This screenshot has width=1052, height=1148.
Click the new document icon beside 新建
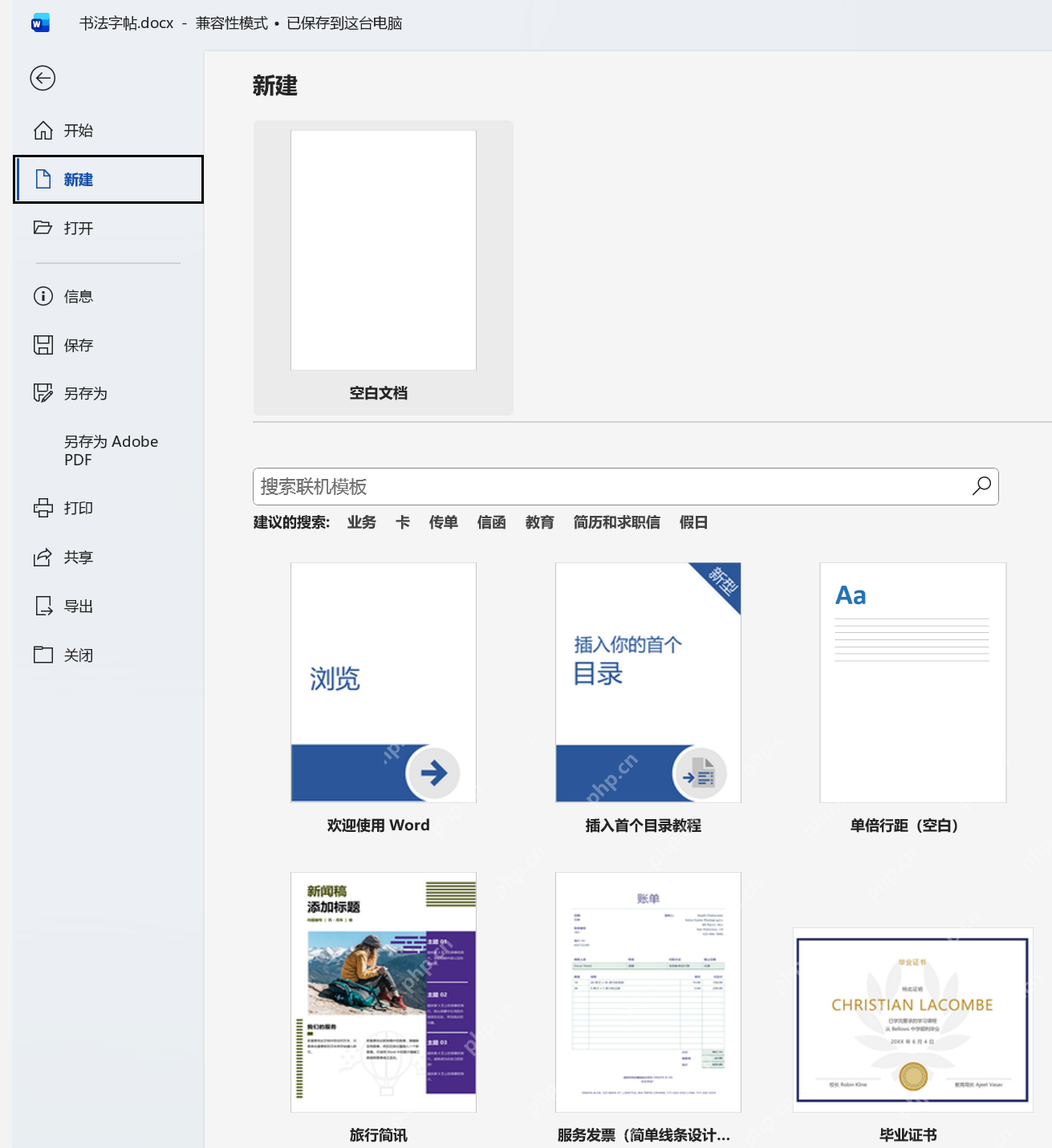pos(43,179)
